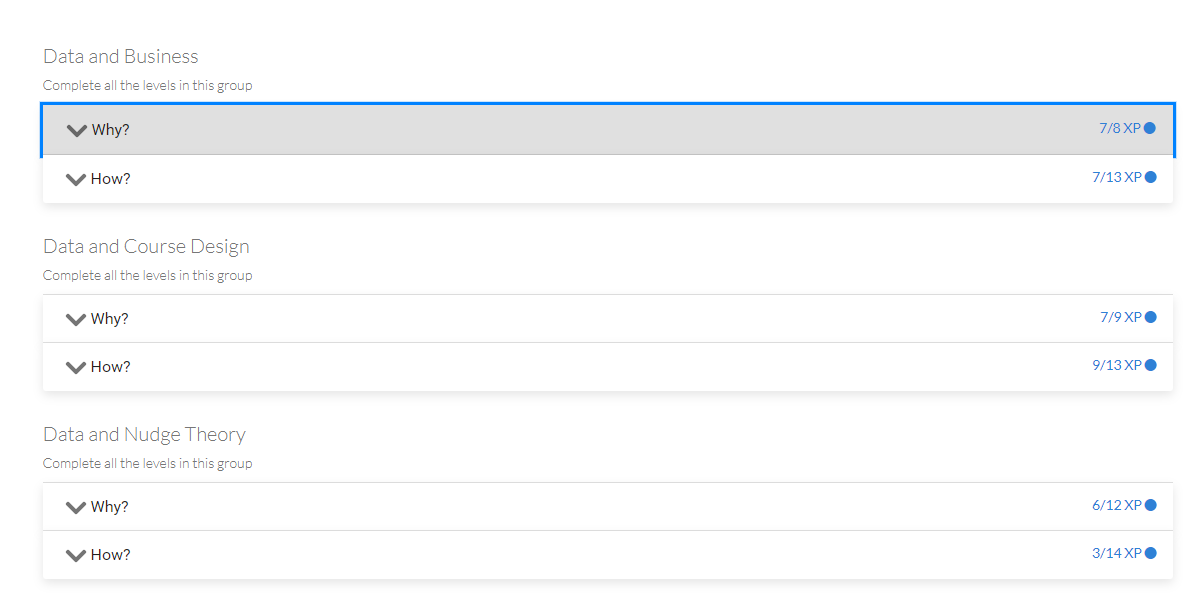The image size is (1204, 598).
Task: Click the blue status dot beside 7/8 XP
Action: tap(1150, 128)
